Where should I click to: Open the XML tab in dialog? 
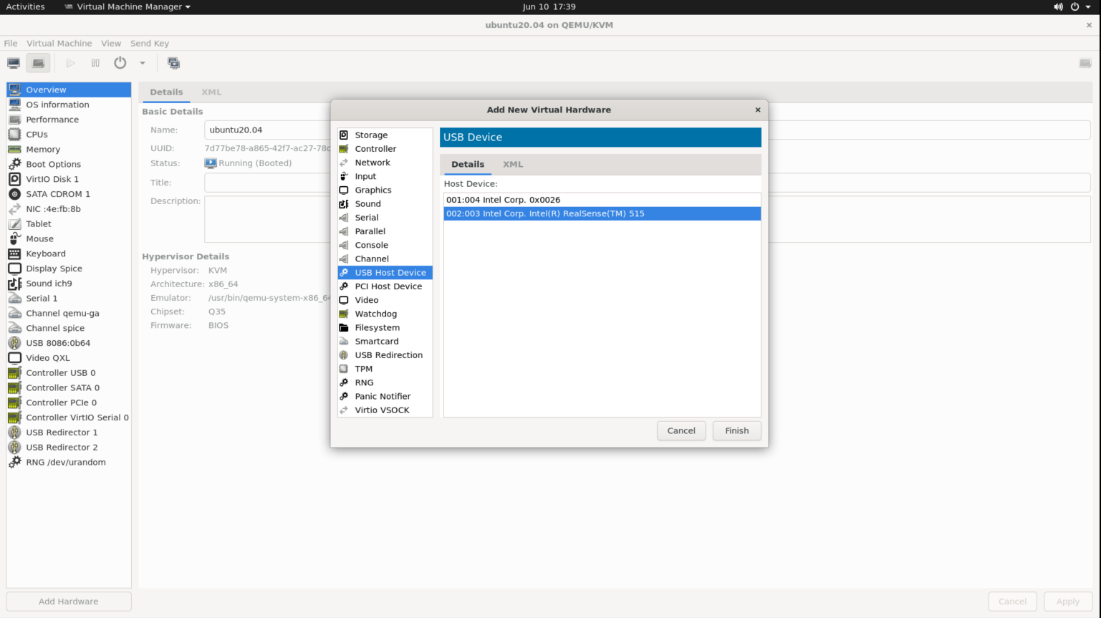(513, 164)
